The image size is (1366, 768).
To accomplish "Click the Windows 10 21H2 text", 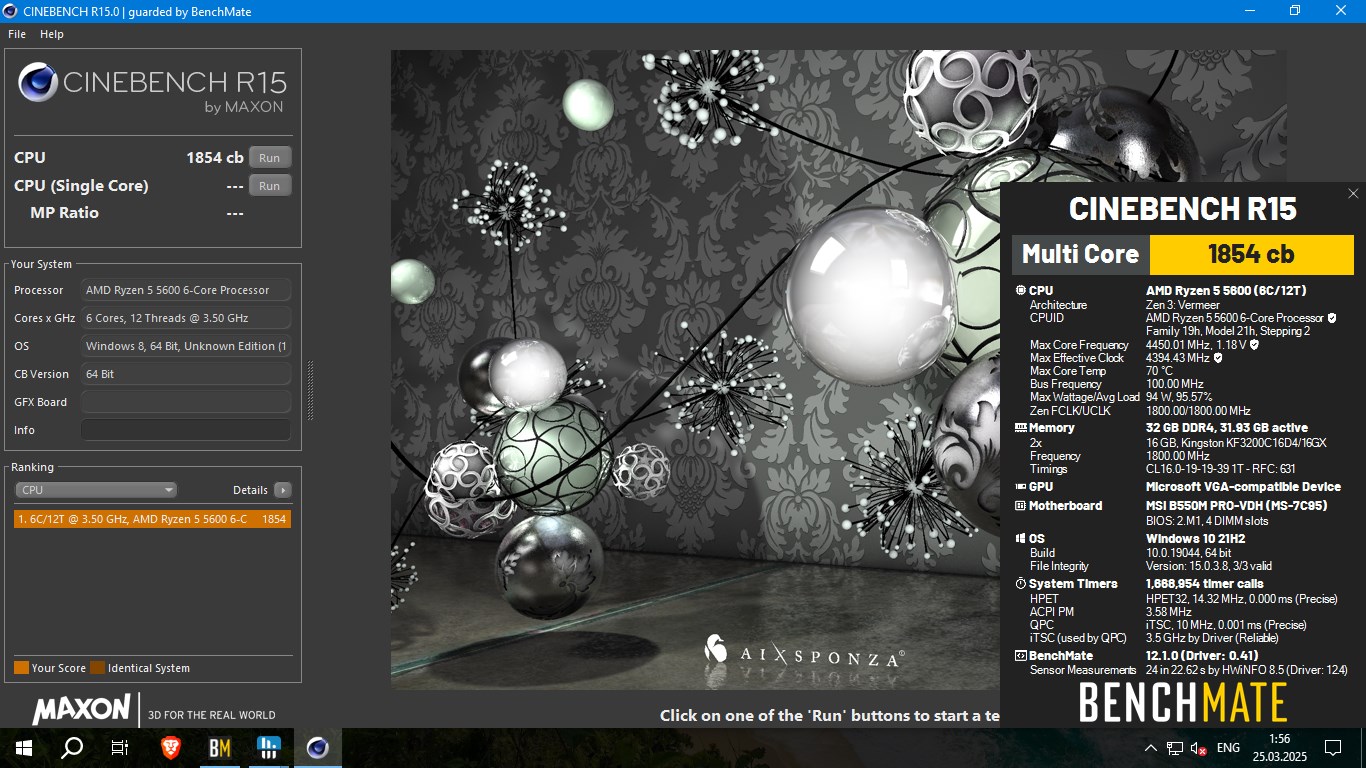I will (x=1195, y=539).
